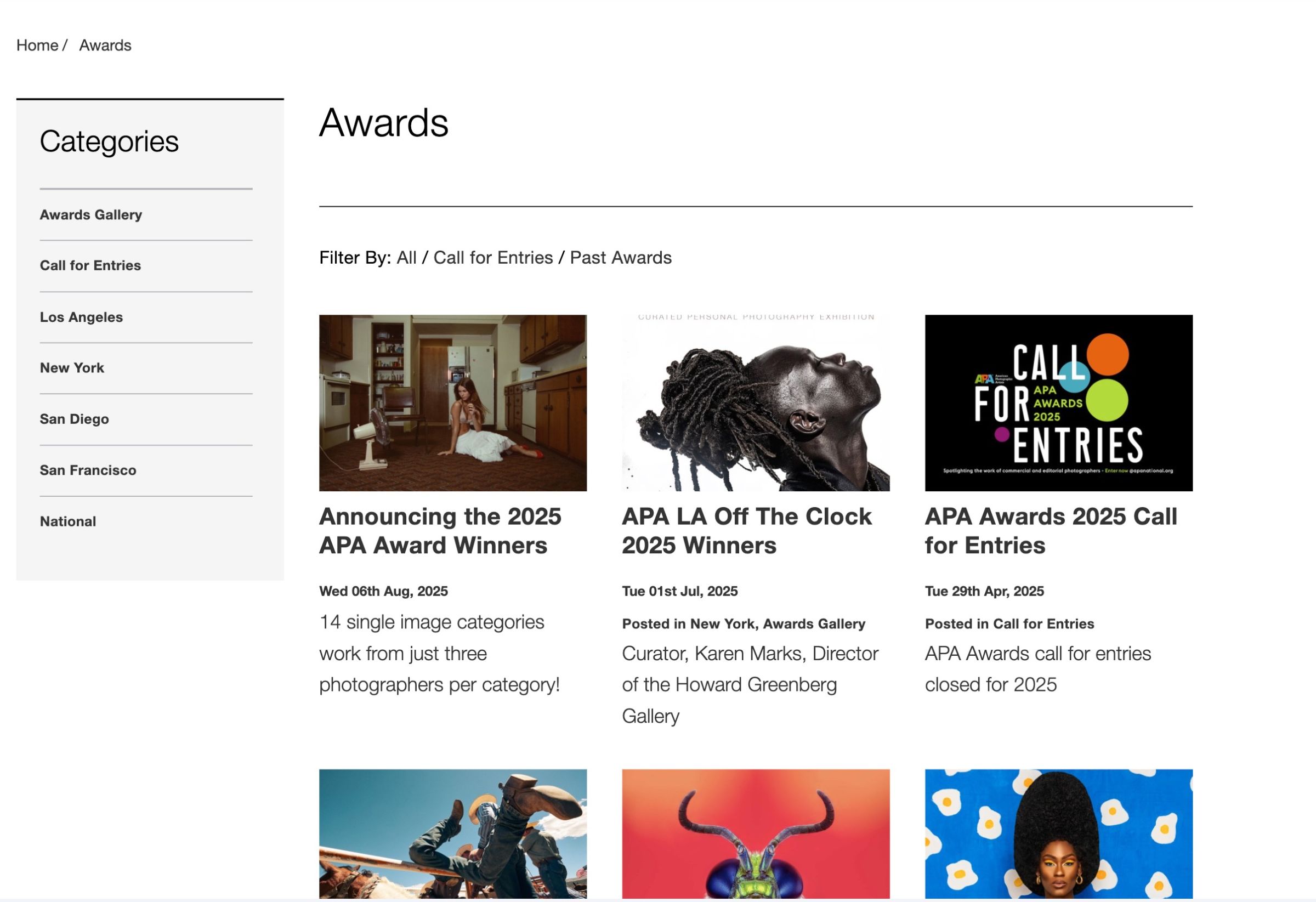Viewport: 1316px width, 902px height.
Task: Filter posts by All
Action: 406,258
